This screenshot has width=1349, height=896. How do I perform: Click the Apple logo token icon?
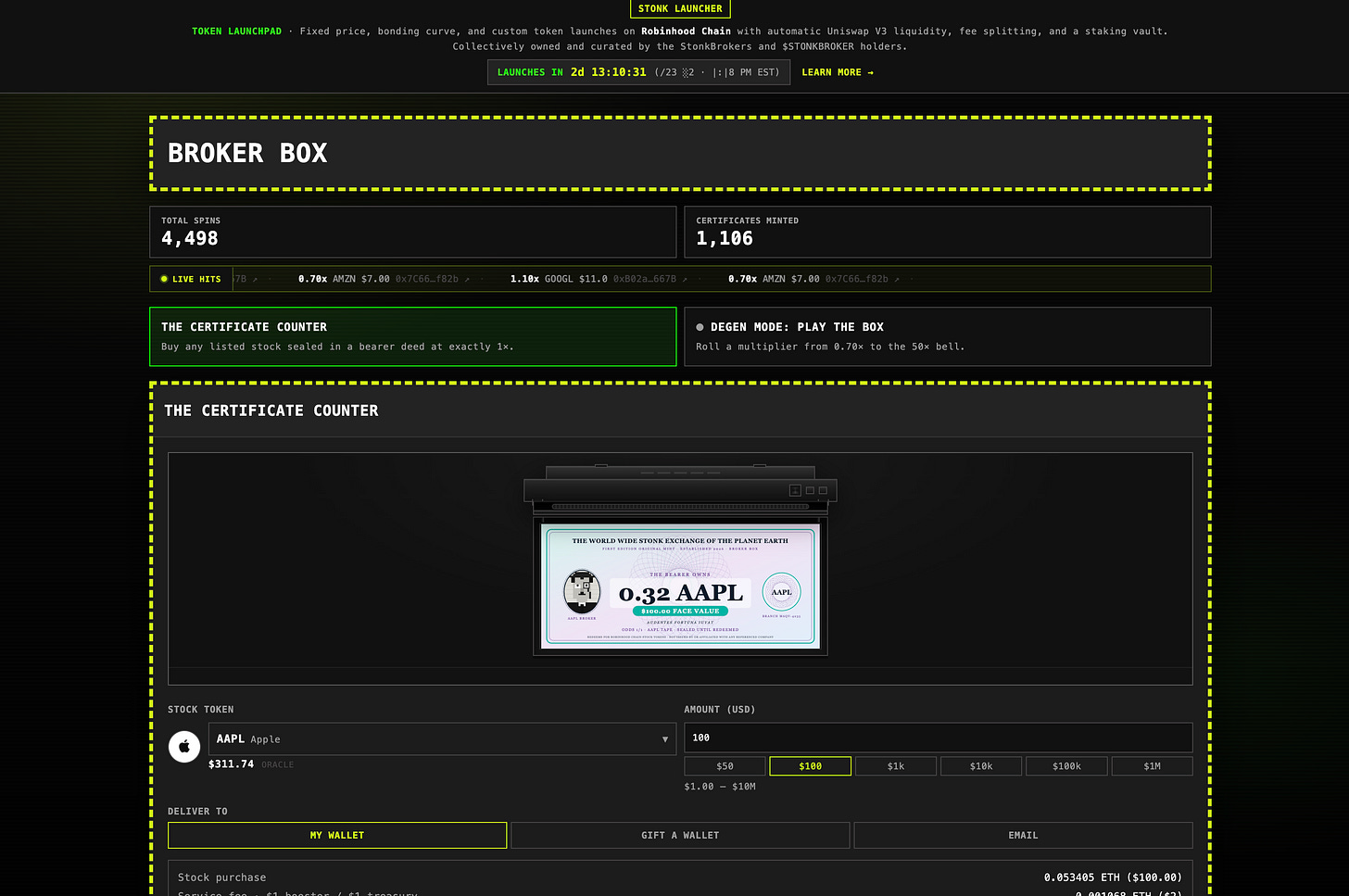[x=184, y=747]
